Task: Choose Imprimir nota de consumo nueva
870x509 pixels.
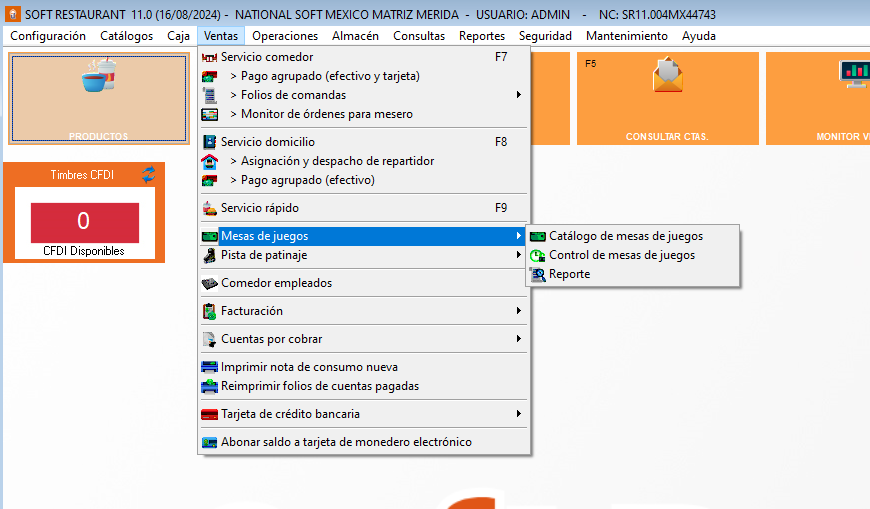Action: point(364,367)
